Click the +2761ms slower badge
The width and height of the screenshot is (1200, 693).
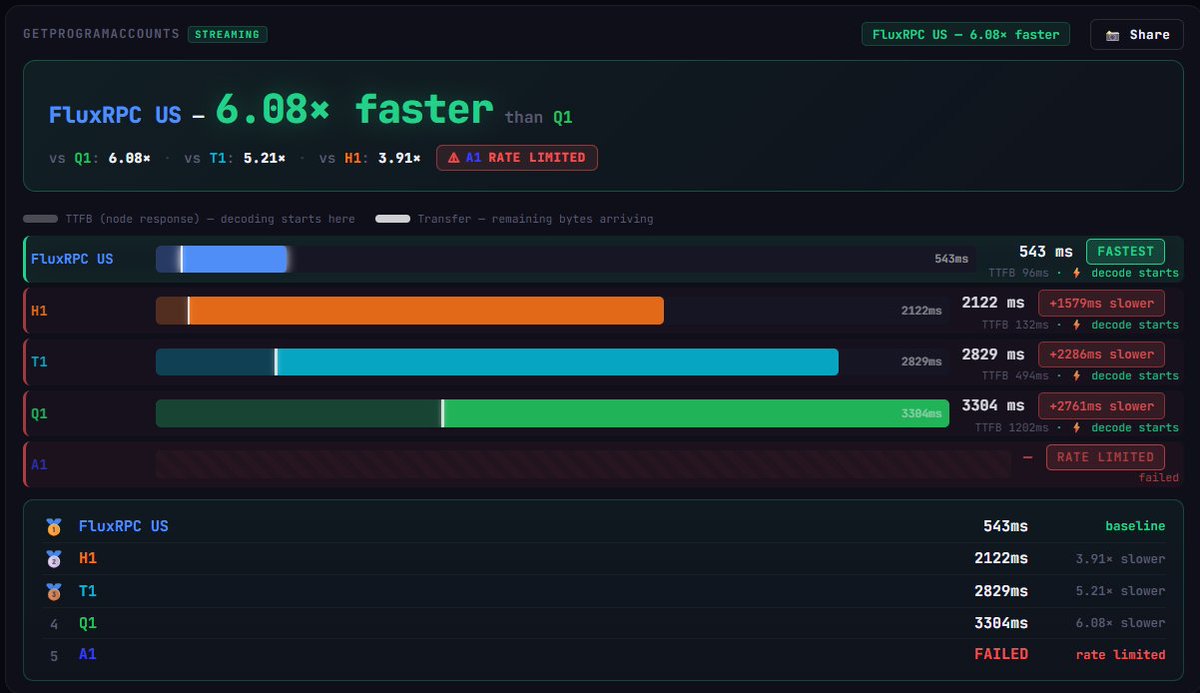click(x=1102, y=406)
